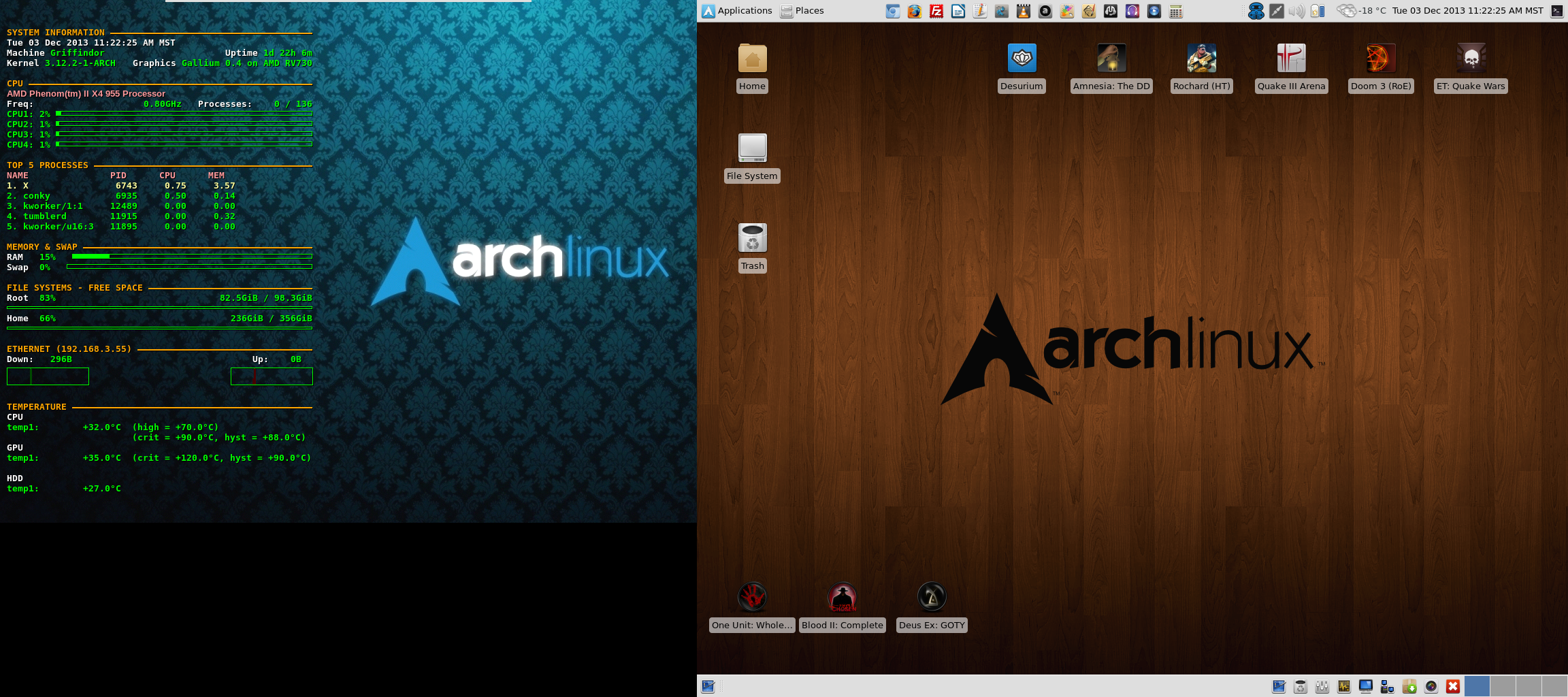Click the 'Griffindor' machine name in conky
Image resolution: width=1568 pixels, height=697 pixels.
78,53
